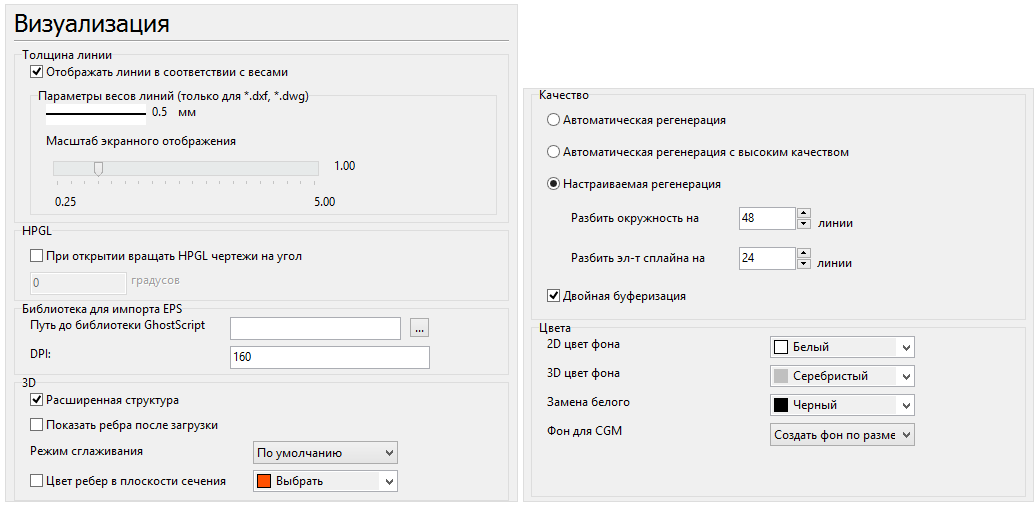This screenshot has height=505, width=1036.
Task: Enable HPGL rotation on open checkbox
Action: pos(37,256)
